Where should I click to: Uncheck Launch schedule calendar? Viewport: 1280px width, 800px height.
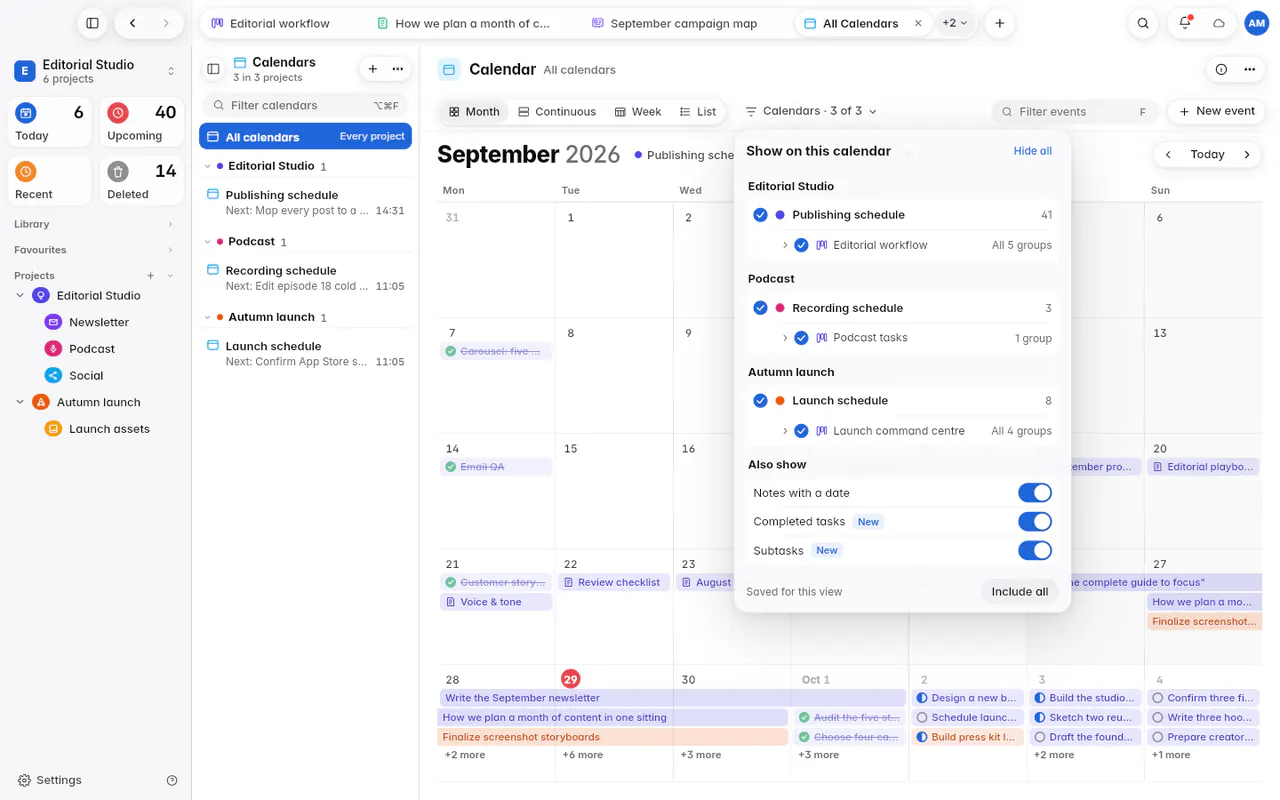pos(760,401)
